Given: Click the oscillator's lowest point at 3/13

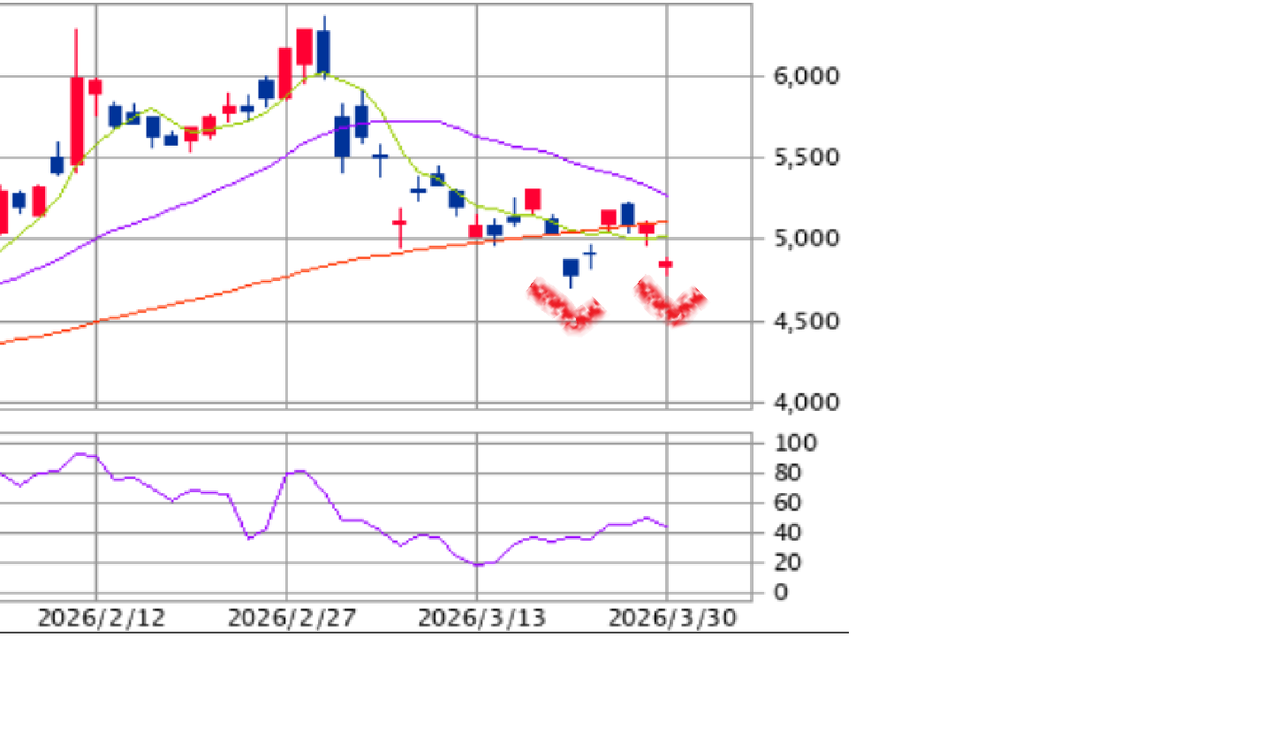Looking at the screenshot, I should pos(478,565).
